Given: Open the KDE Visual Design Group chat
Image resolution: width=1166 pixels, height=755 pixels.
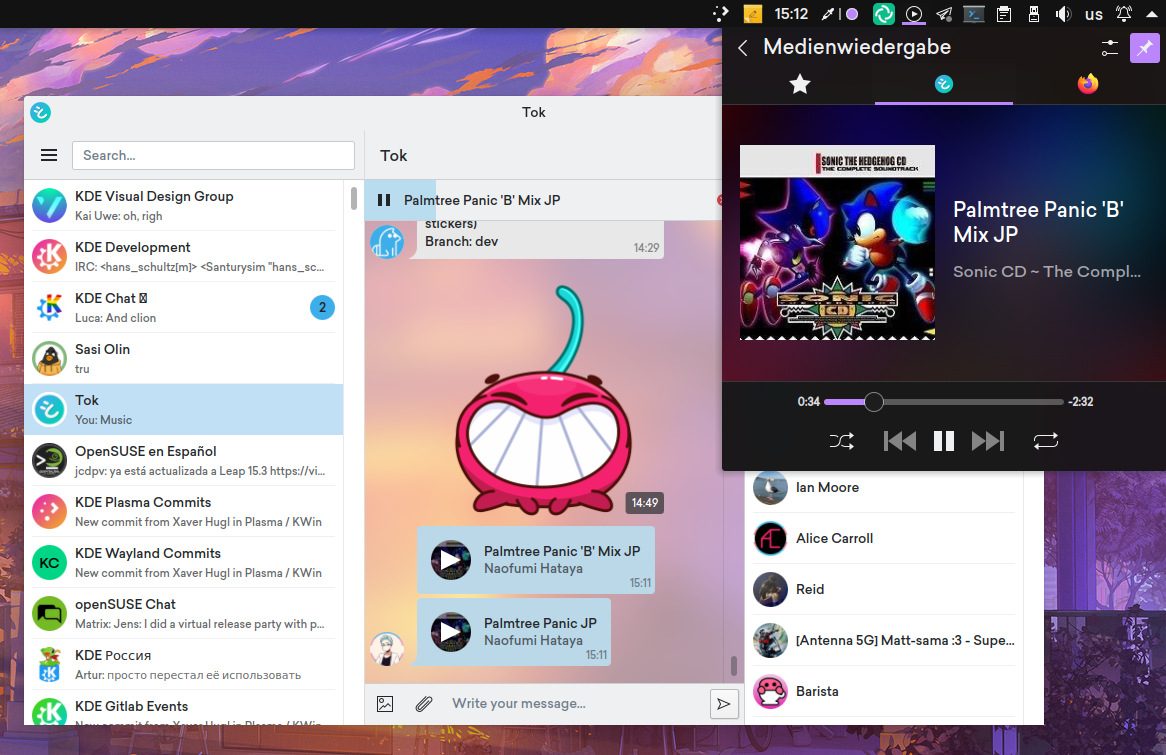Looking at the screenshot, I should coord(184,205).
